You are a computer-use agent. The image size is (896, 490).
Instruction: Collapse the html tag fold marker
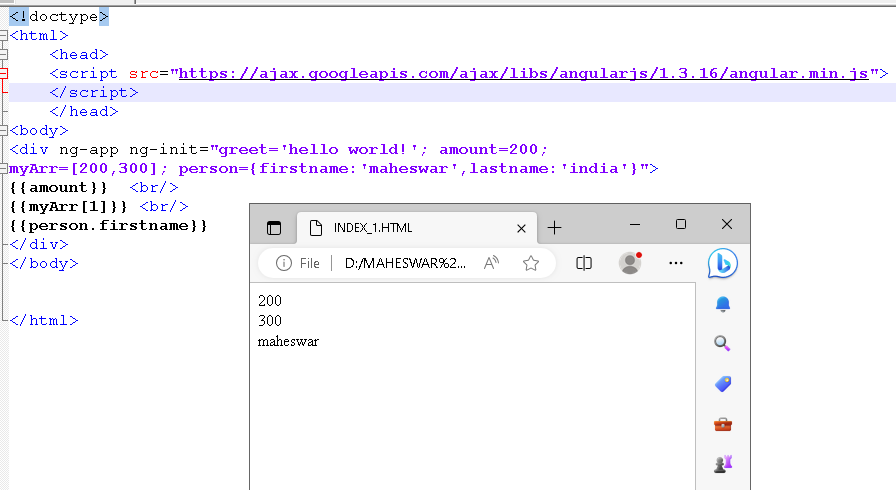click(4, 35)
